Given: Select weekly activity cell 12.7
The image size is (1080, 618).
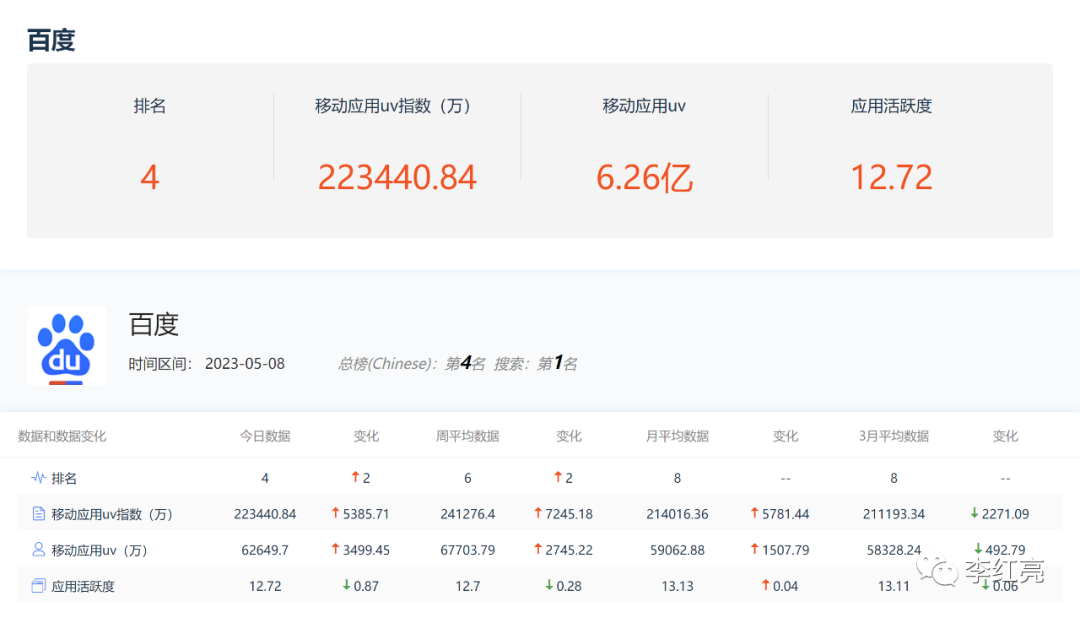Looking at the screenshot, I should [x=468, y=586].
